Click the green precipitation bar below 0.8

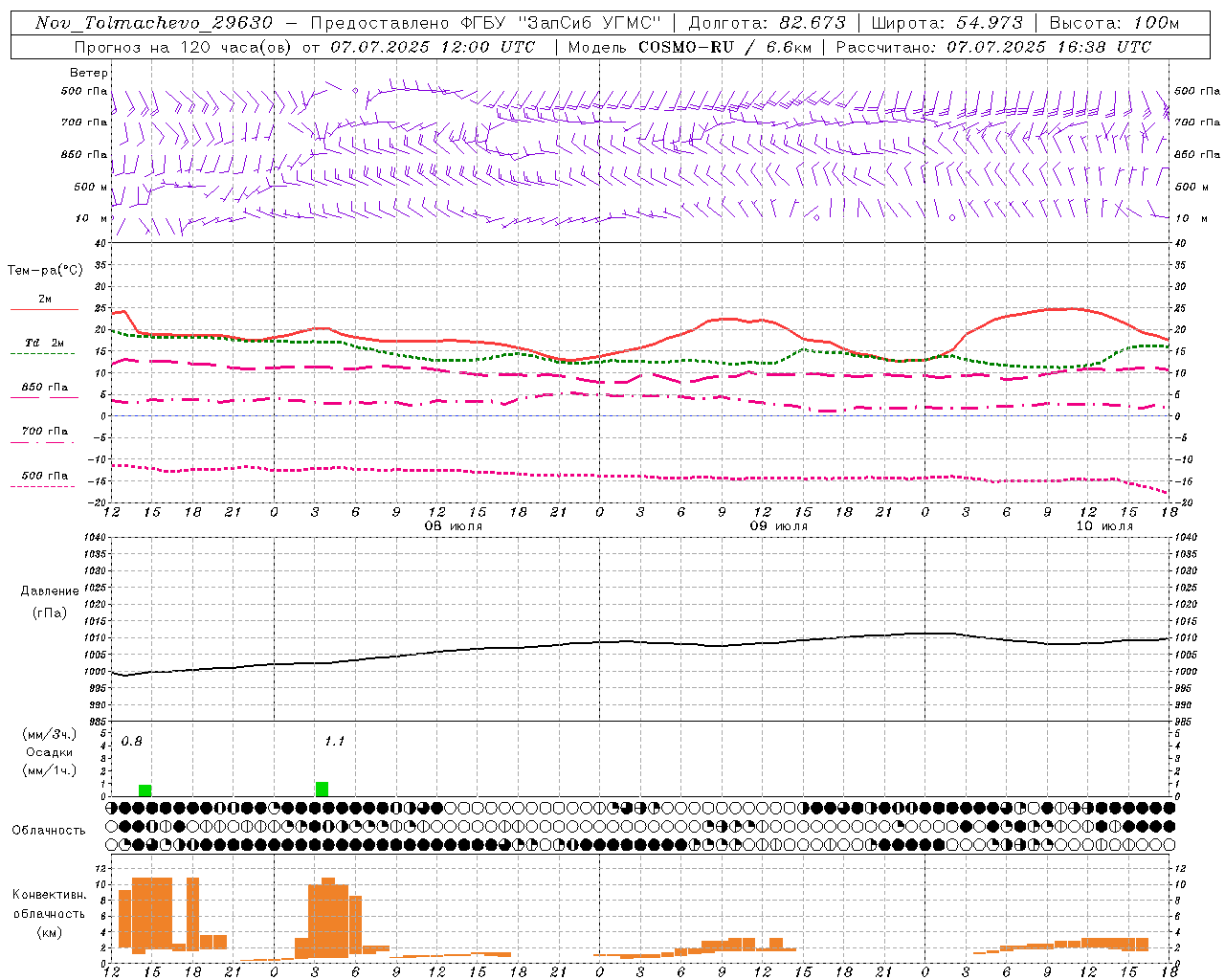[145, 791]
